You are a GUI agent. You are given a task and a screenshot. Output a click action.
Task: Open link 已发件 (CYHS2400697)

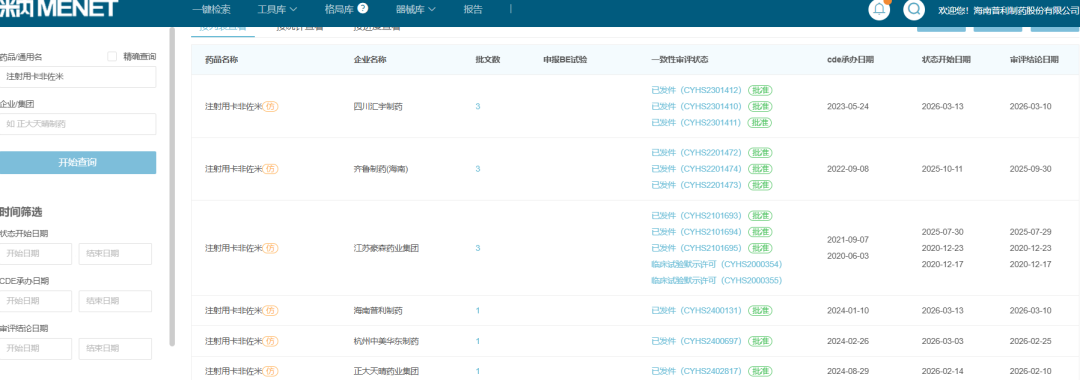[x=696, y=341]
